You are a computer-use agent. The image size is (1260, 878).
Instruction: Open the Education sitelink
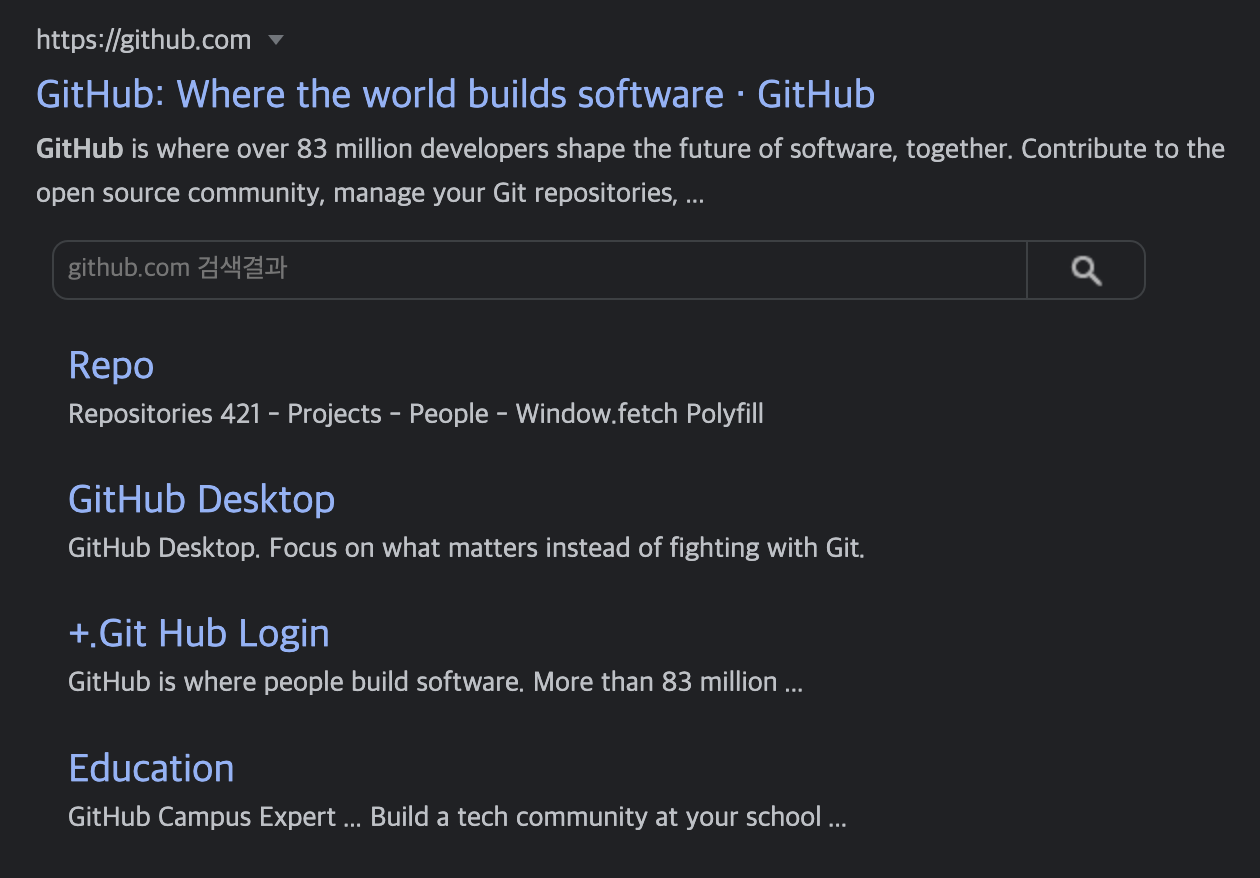pos(151,768)
